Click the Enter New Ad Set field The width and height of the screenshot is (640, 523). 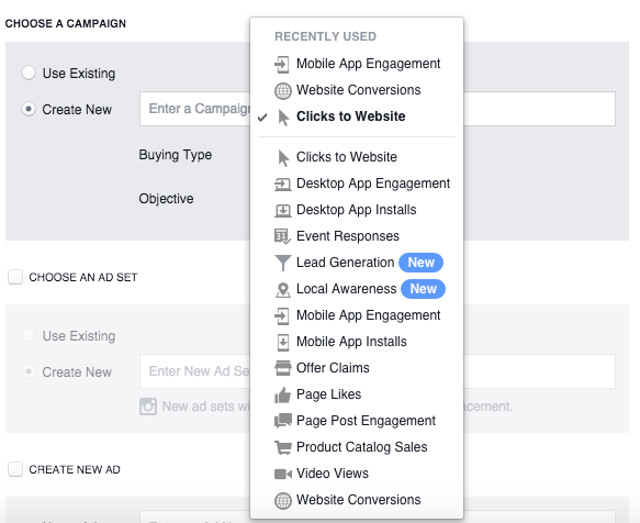pyautogui.click(x=195, y=372)
